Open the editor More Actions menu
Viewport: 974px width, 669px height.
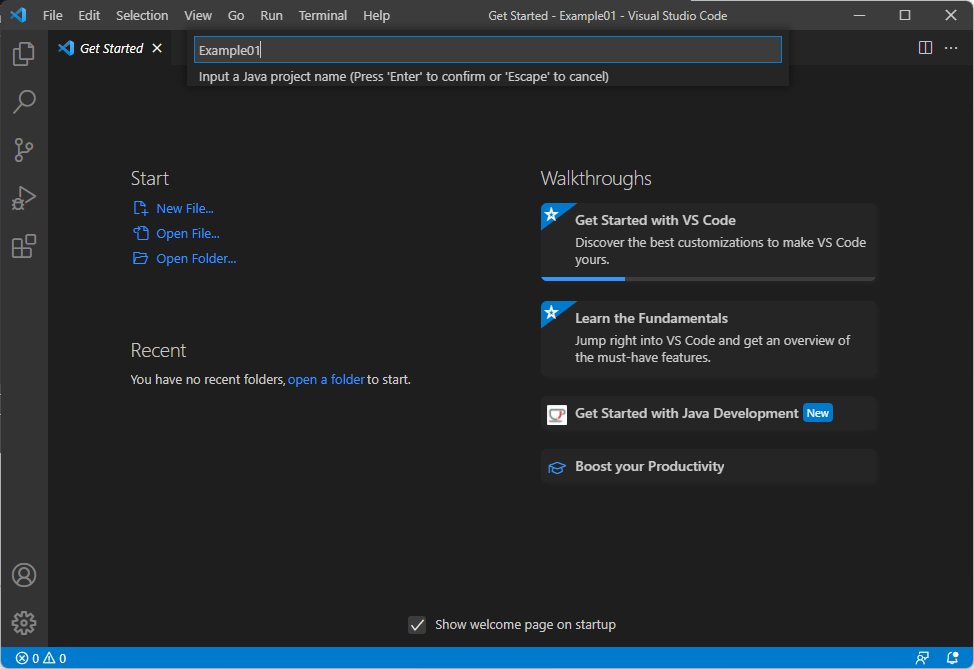[x=951, y=48]
